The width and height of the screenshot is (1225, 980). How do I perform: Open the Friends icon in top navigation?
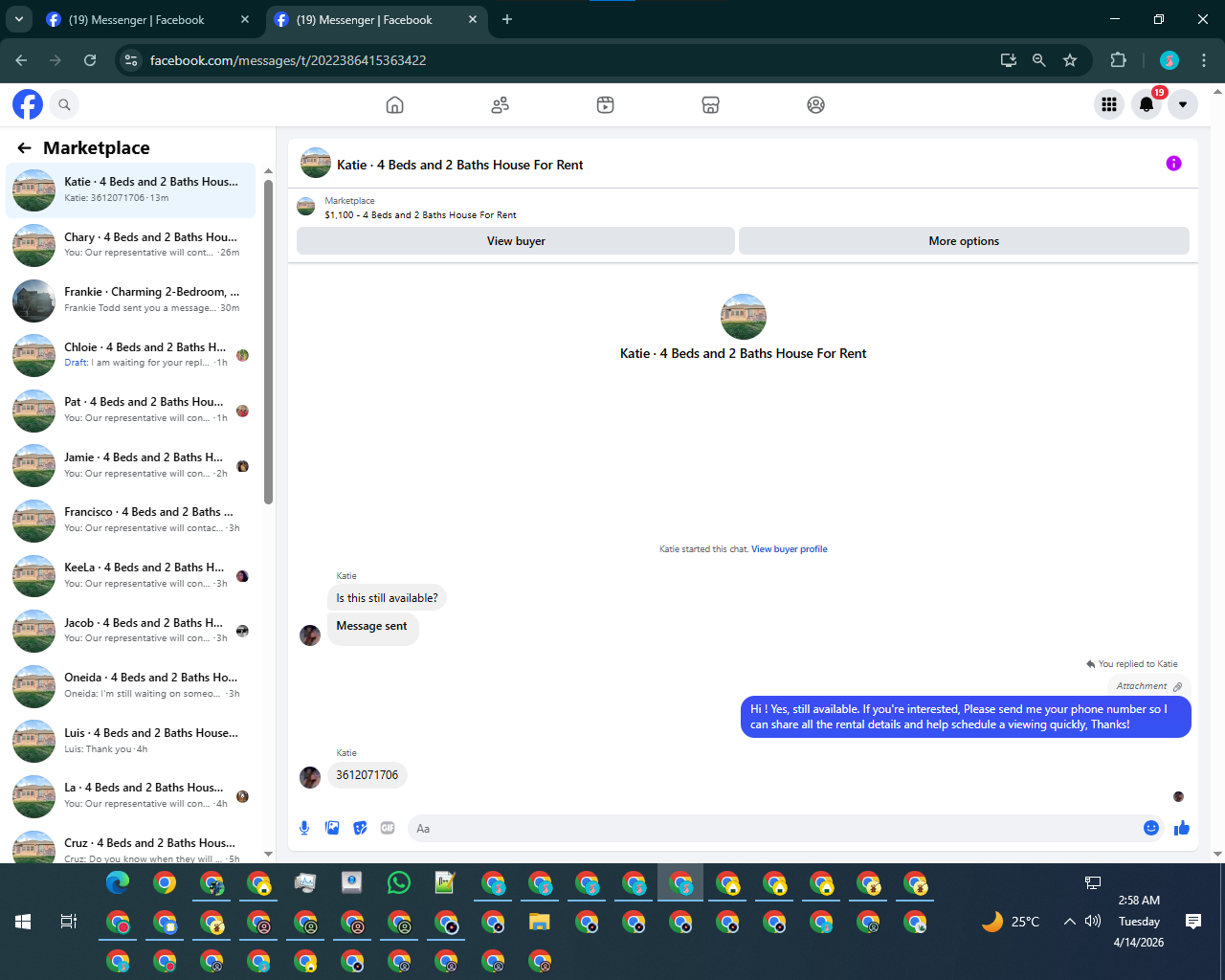(500, 105)
